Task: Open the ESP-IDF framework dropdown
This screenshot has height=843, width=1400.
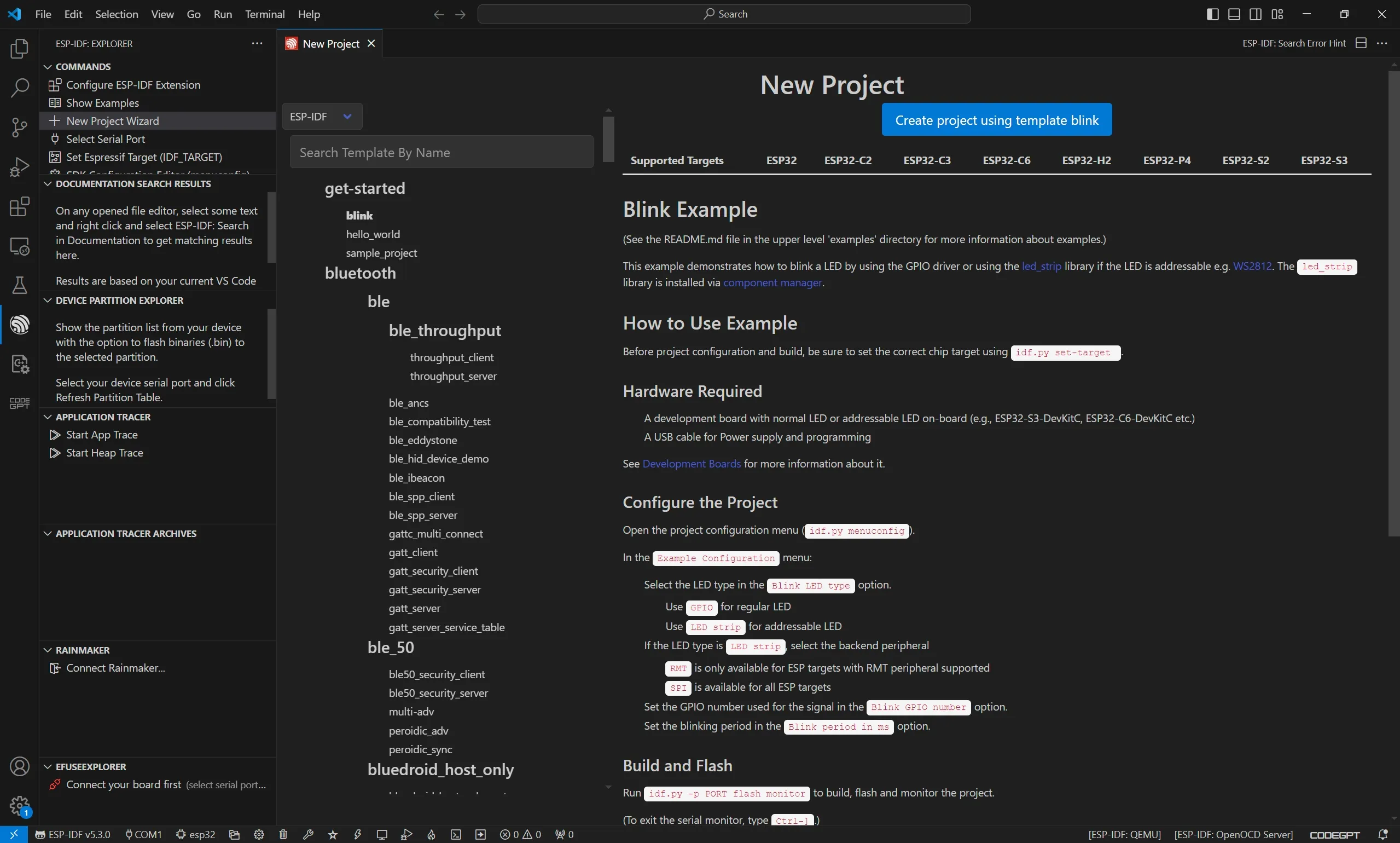Action: pyautogui.click(x=322, y=117)
